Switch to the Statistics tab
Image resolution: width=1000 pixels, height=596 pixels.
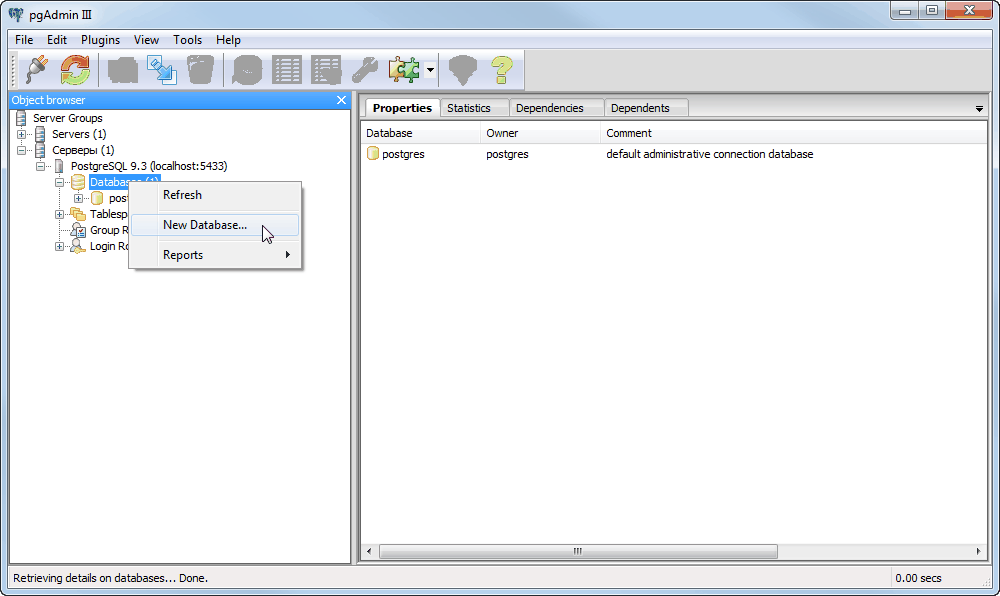pos(469,108)
